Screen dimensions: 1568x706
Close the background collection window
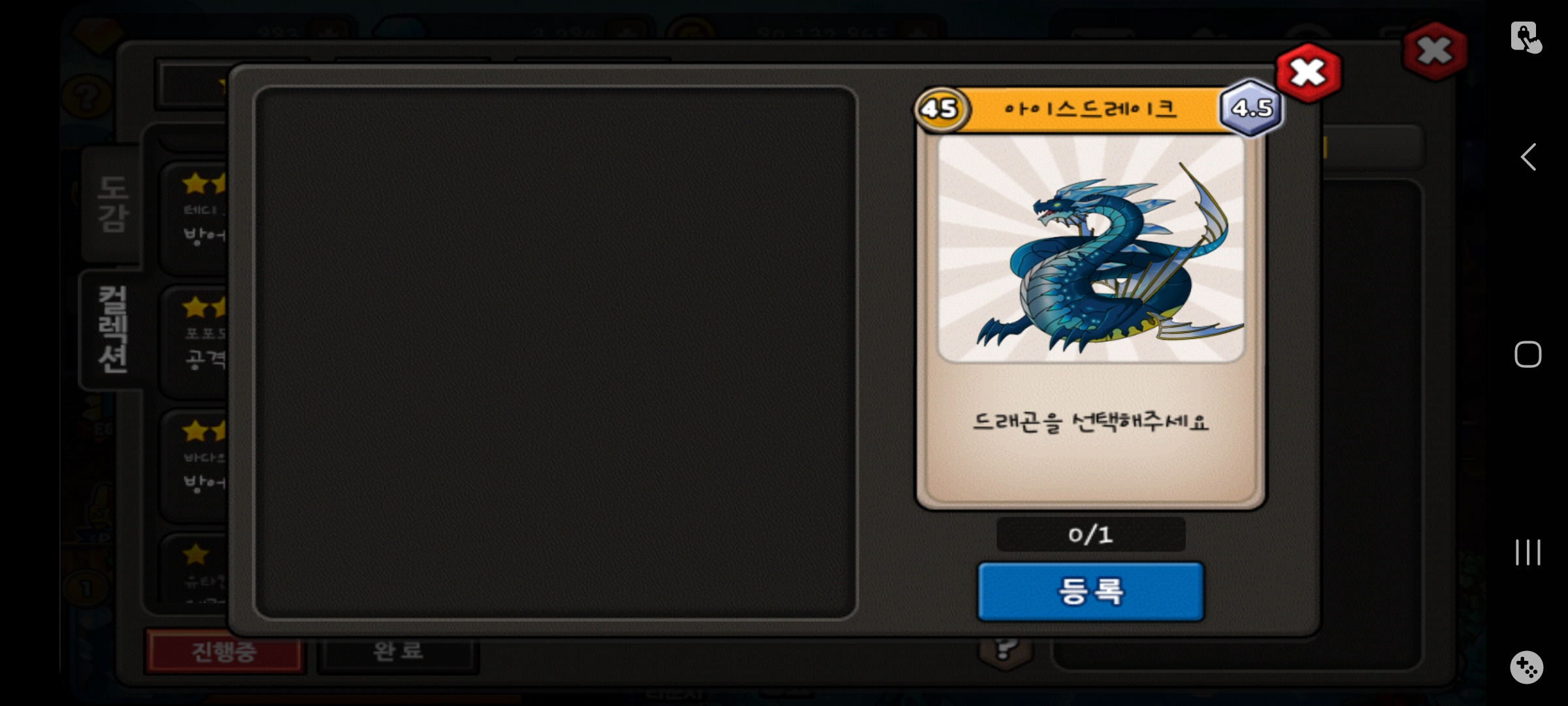1435,51
